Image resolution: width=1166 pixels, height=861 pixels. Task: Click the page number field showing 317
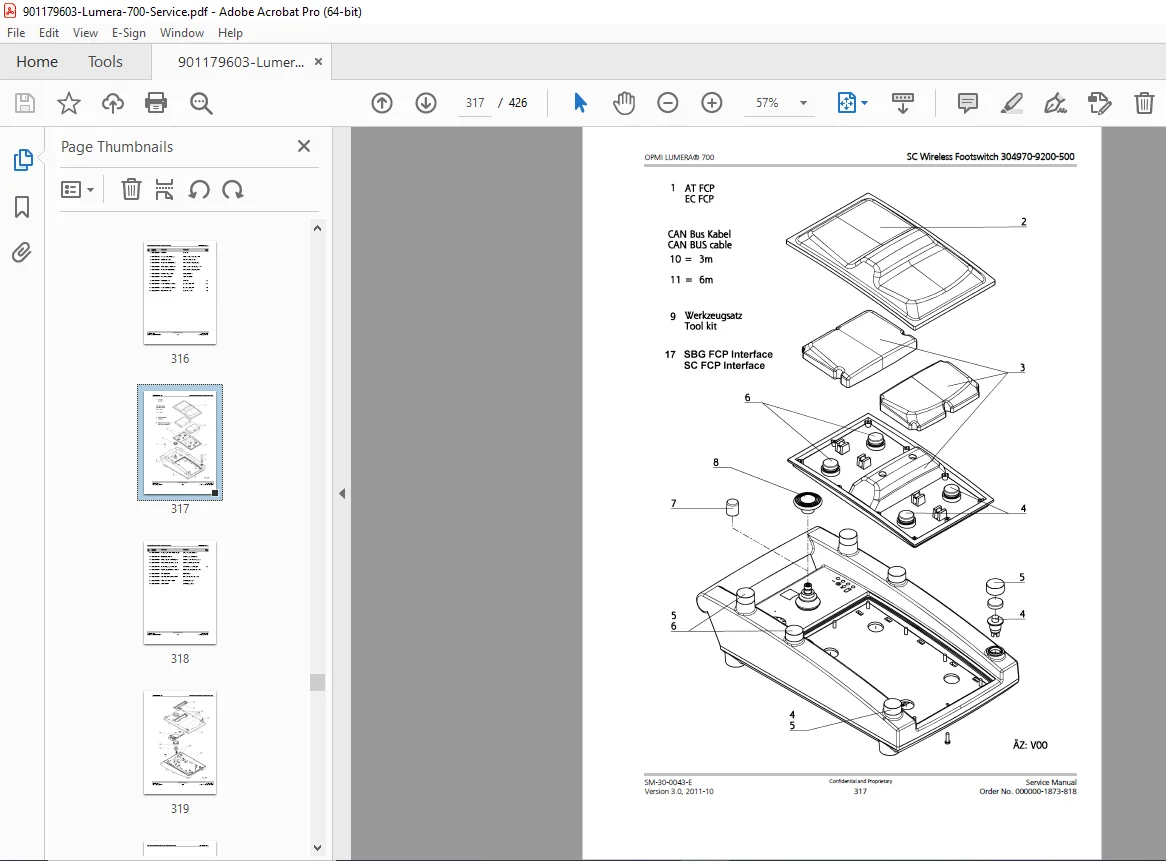pos(475,103)
